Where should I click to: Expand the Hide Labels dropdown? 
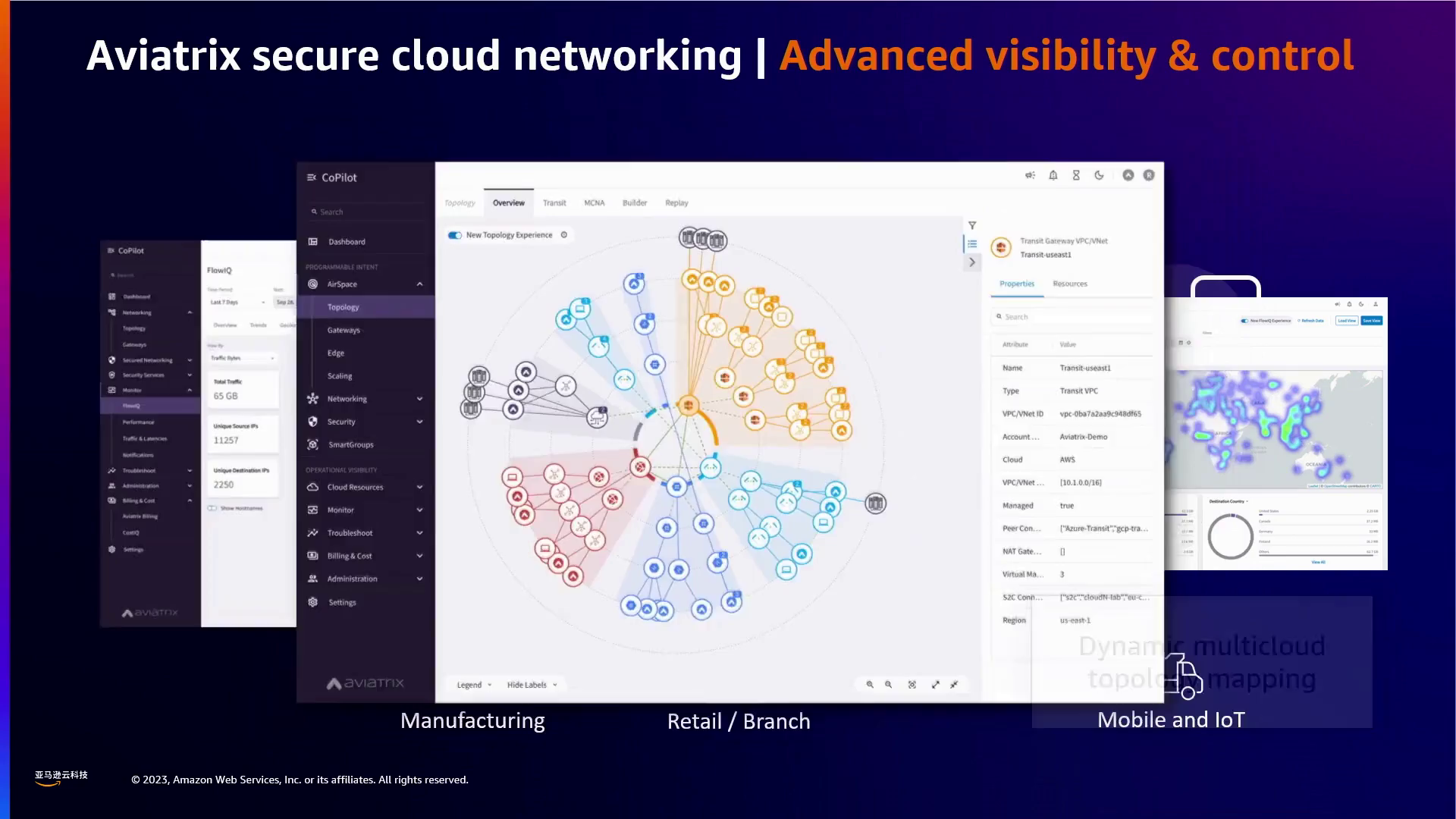point(532,685)
